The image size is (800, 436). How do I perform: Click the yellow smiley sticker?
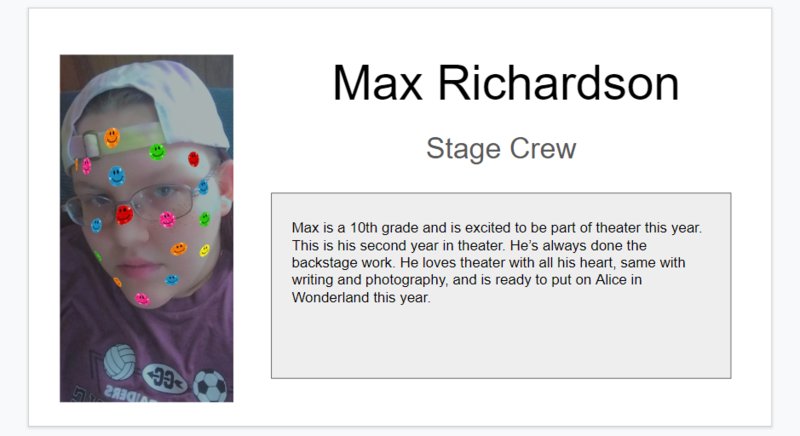204,250
